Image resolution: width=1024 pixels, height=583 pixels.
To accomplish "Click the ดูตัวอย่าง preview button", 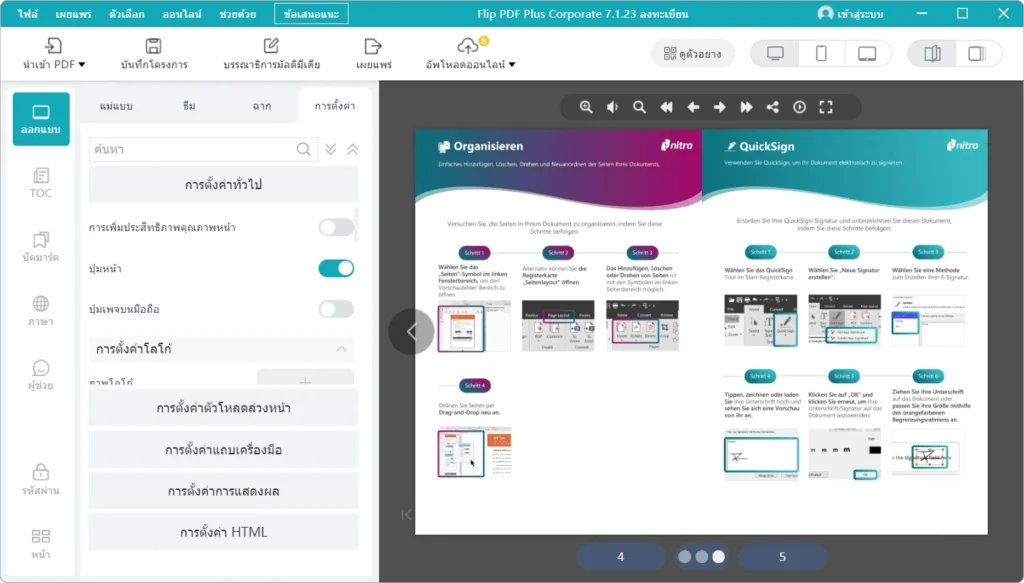I will point(693,54).
